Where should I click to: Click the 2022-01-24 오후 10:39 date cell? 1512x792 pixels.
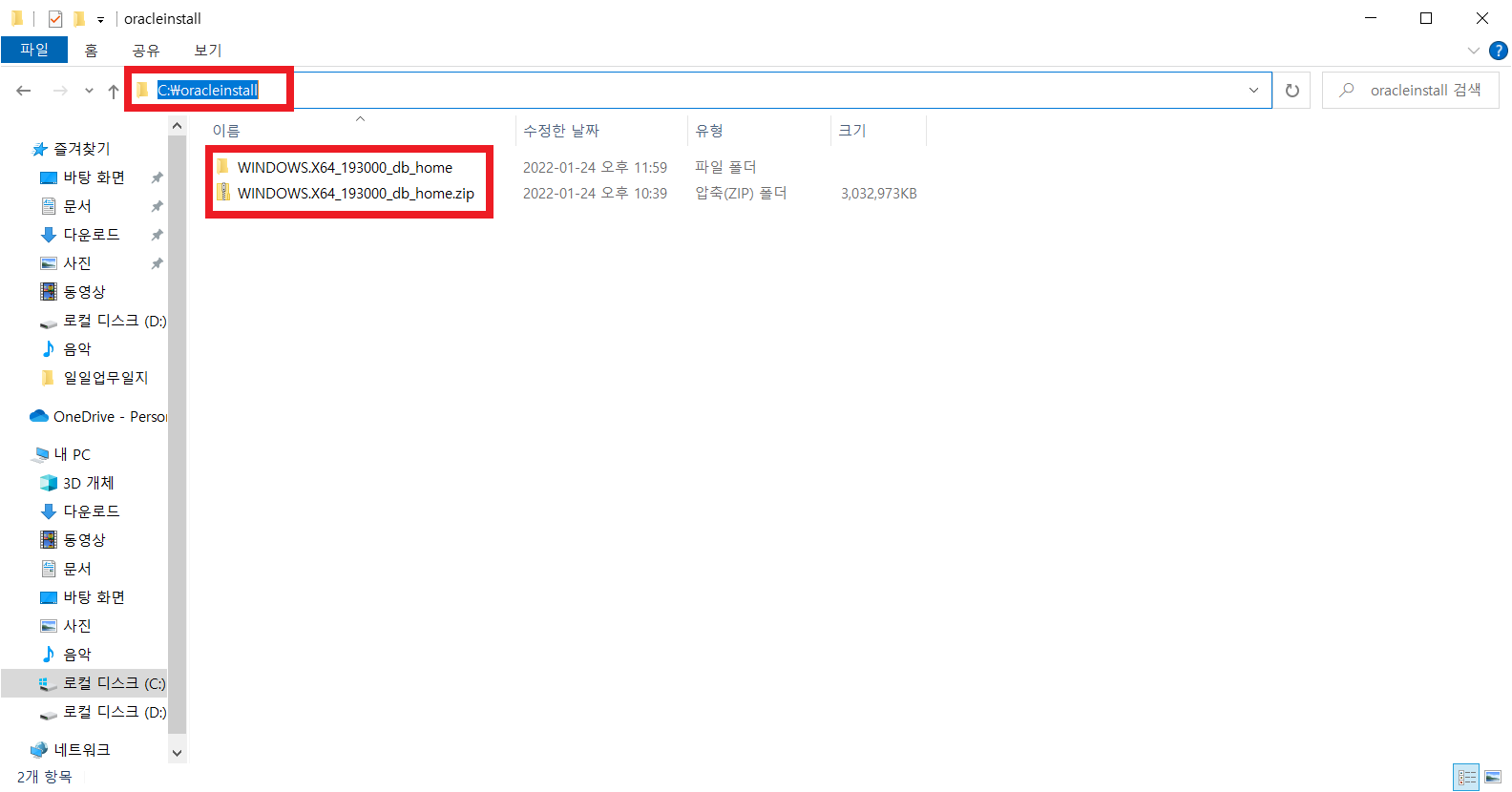pos(595,193)
